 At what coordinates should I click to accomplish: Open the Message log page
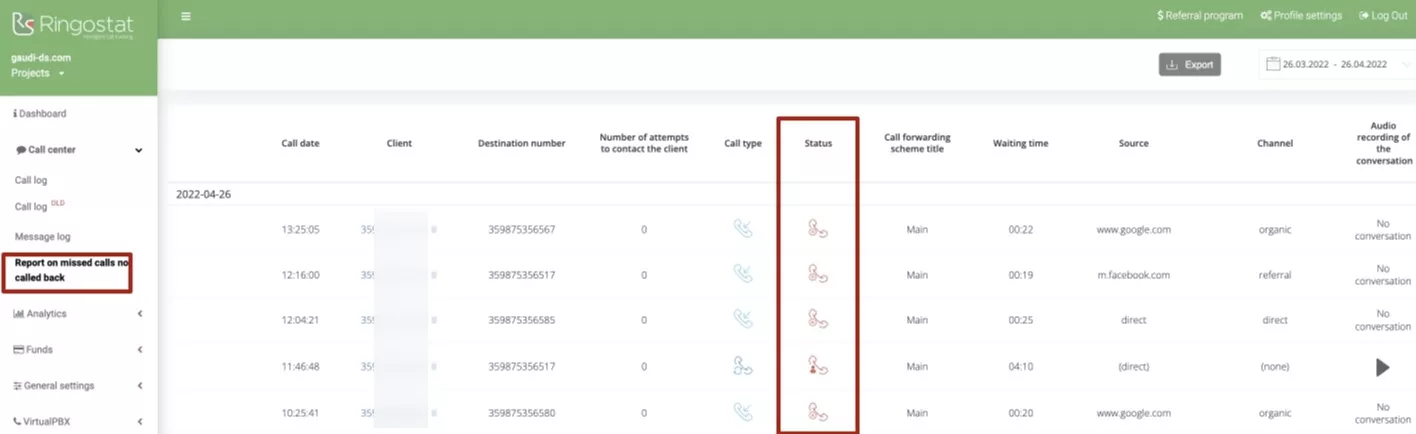(x=42, y=237)
